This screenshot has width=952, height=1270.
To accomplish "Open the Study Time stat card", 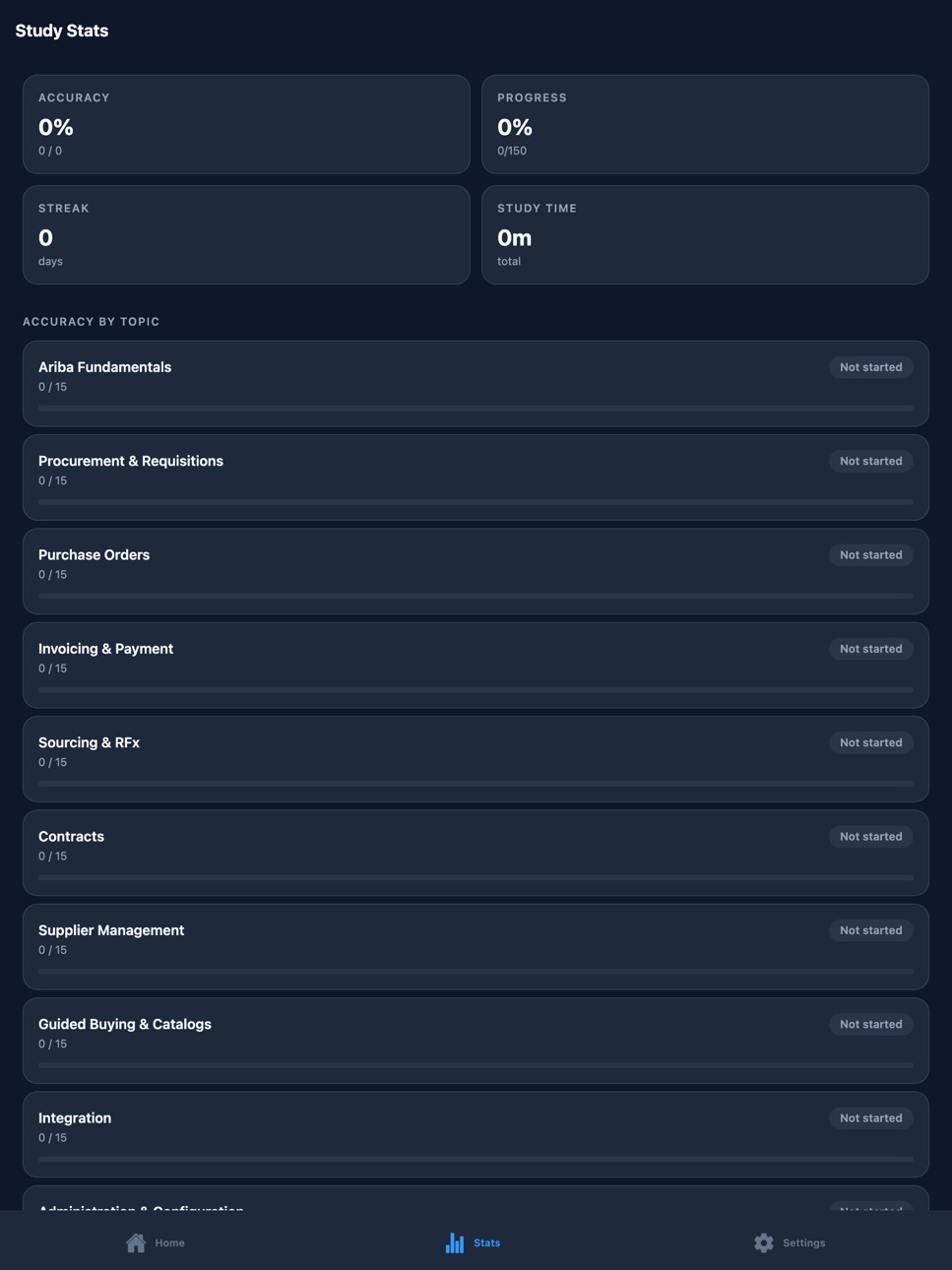I will [x=705, y=234].
